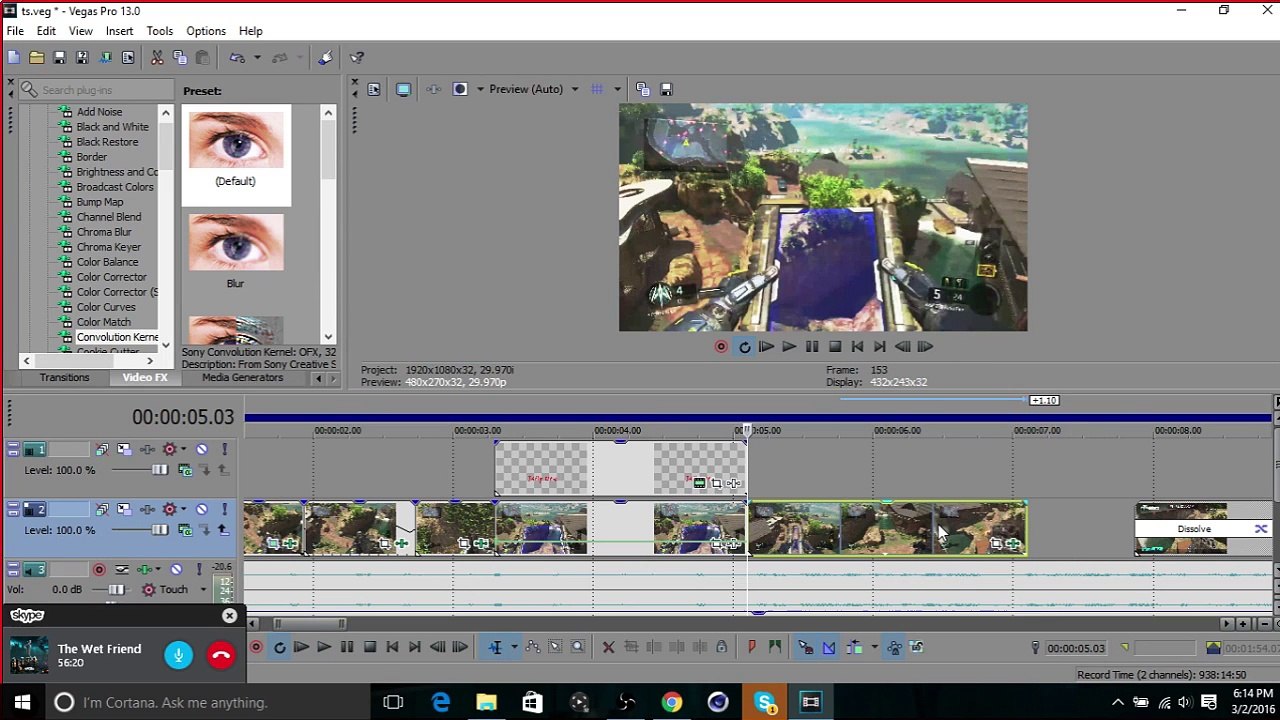Click the Normal Edit Tool in bottom toolbar
The image size is (1280, 720).
pos(495,648)
